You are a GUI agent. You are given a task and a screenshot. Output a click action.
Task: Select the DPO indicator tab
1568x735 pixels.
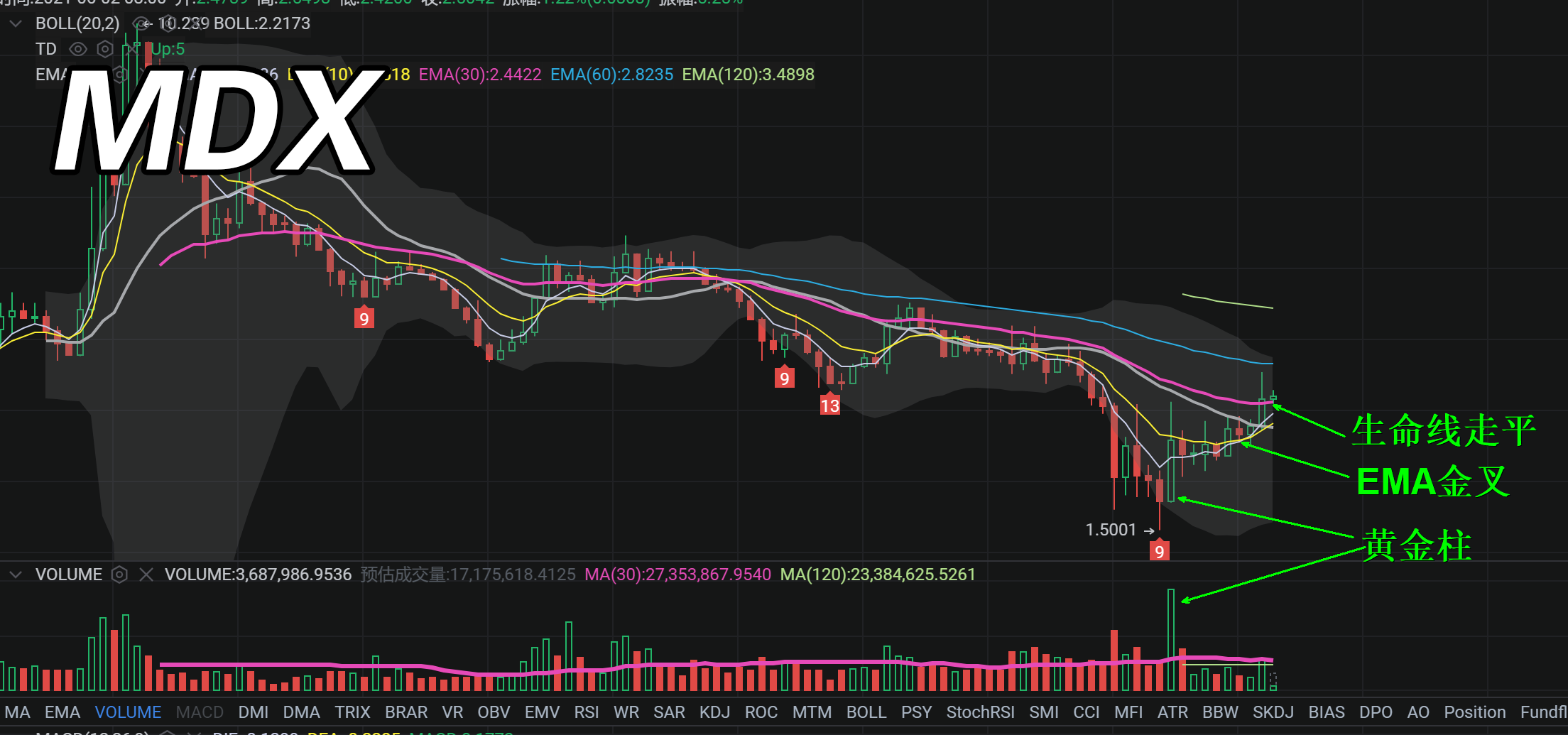pos(1376,712)
